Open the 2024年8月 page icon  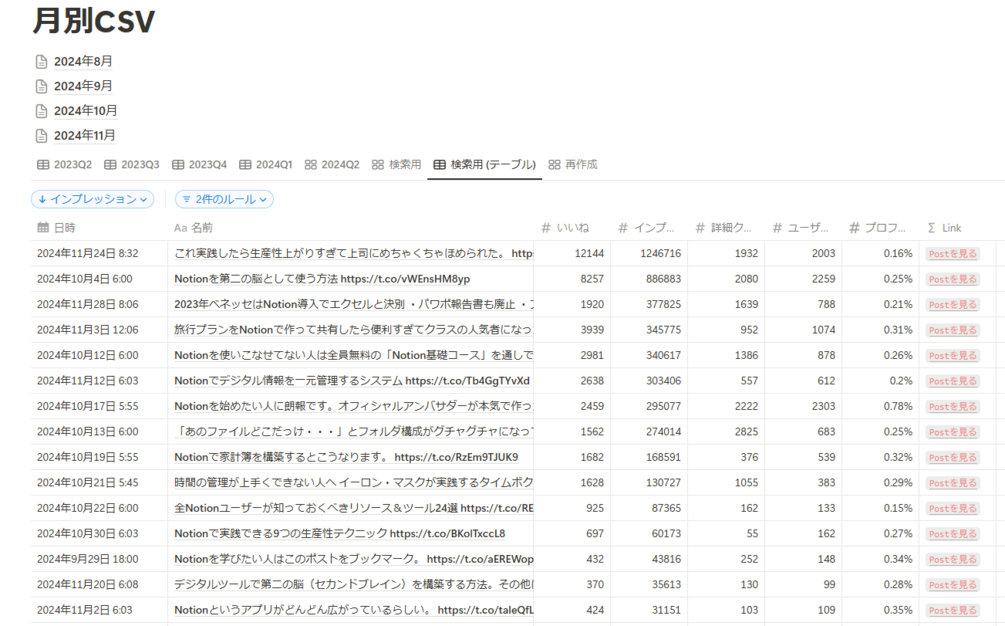point(42,62)
